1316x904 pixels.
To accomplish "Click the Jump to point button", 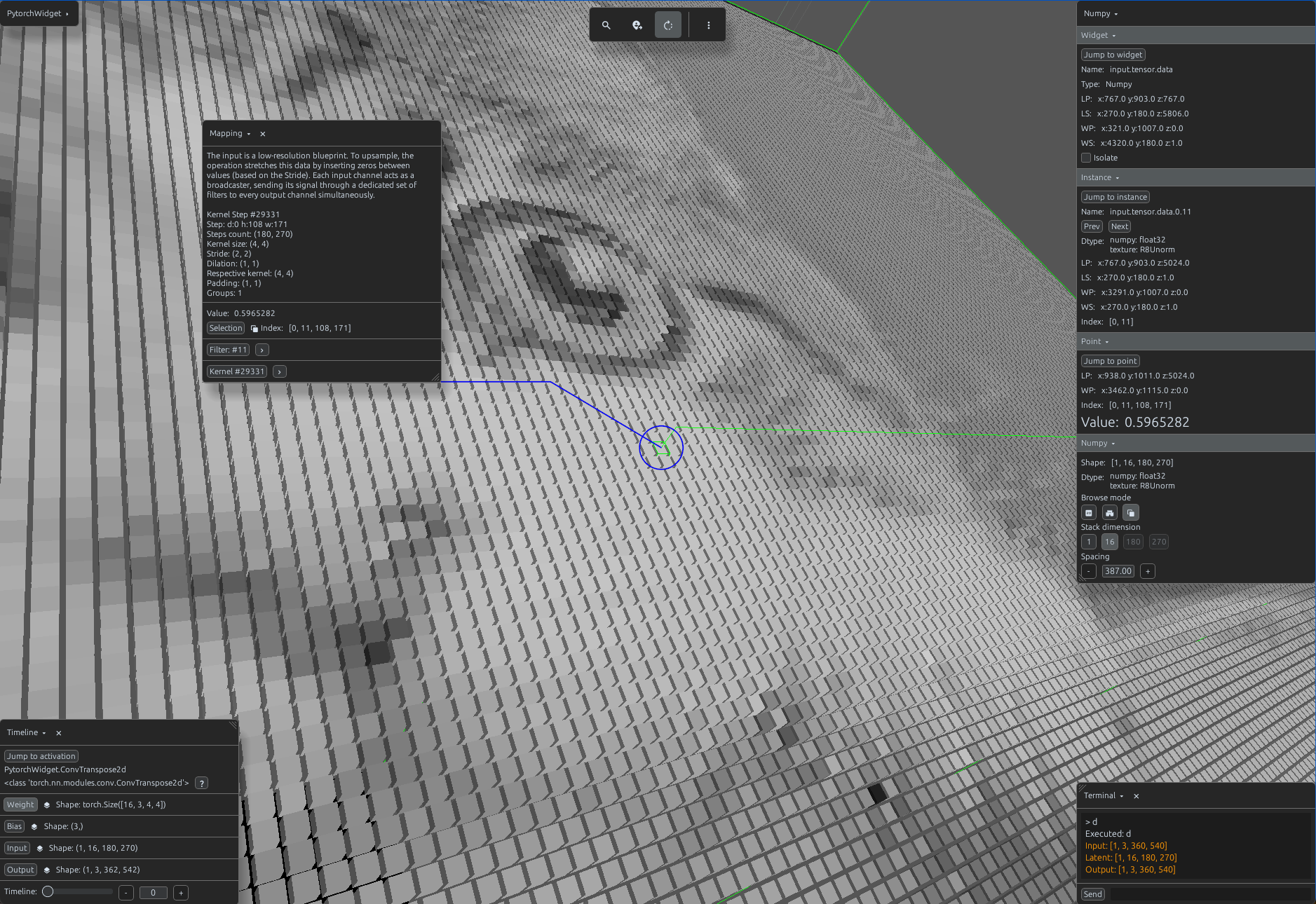I will [x=1110, y=361].
